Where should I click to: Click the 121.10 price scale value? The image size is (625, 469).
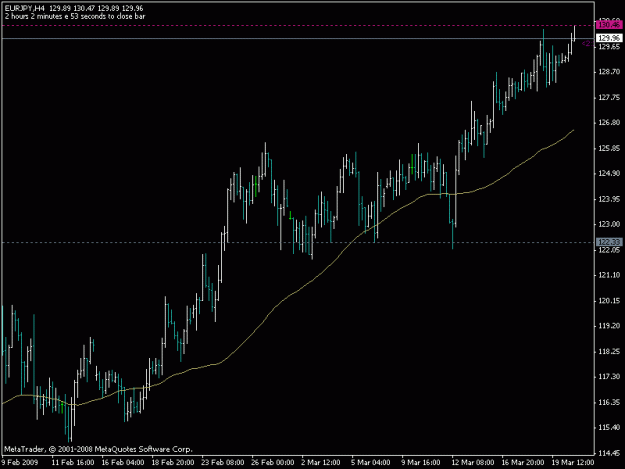click(609, 275)
